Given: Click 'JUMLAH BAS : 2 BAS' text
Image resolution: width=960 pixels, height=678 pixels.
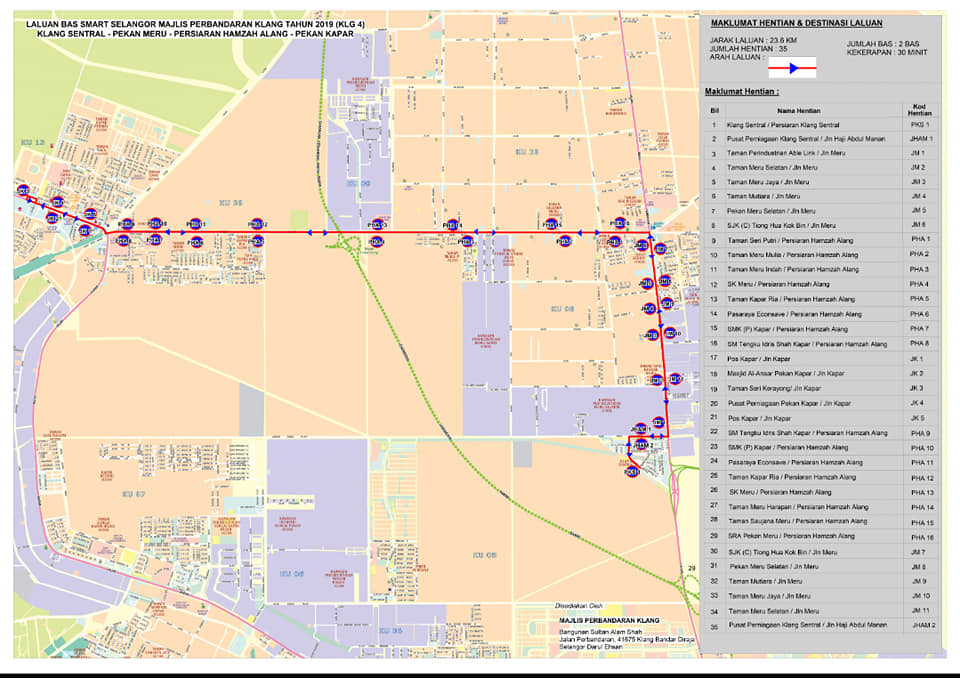Looking at the screenshot, I should coord(883,44).
